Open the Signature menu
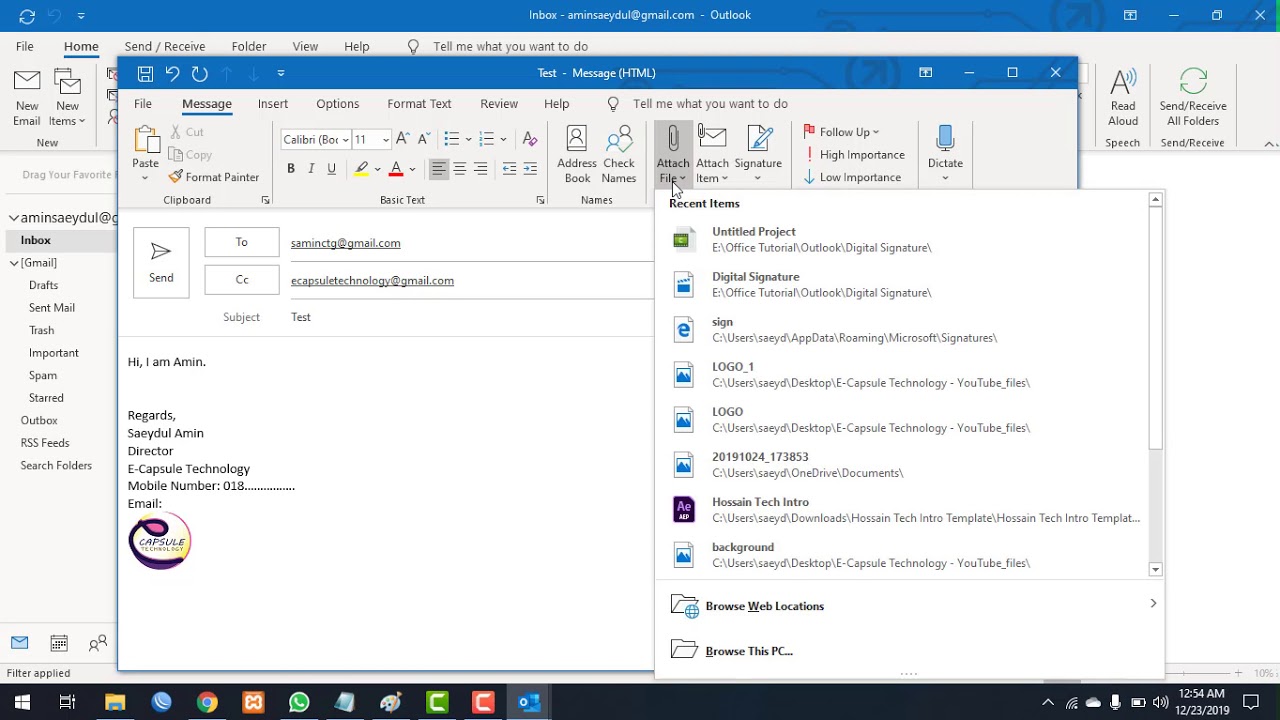 (x=758, y=154)
